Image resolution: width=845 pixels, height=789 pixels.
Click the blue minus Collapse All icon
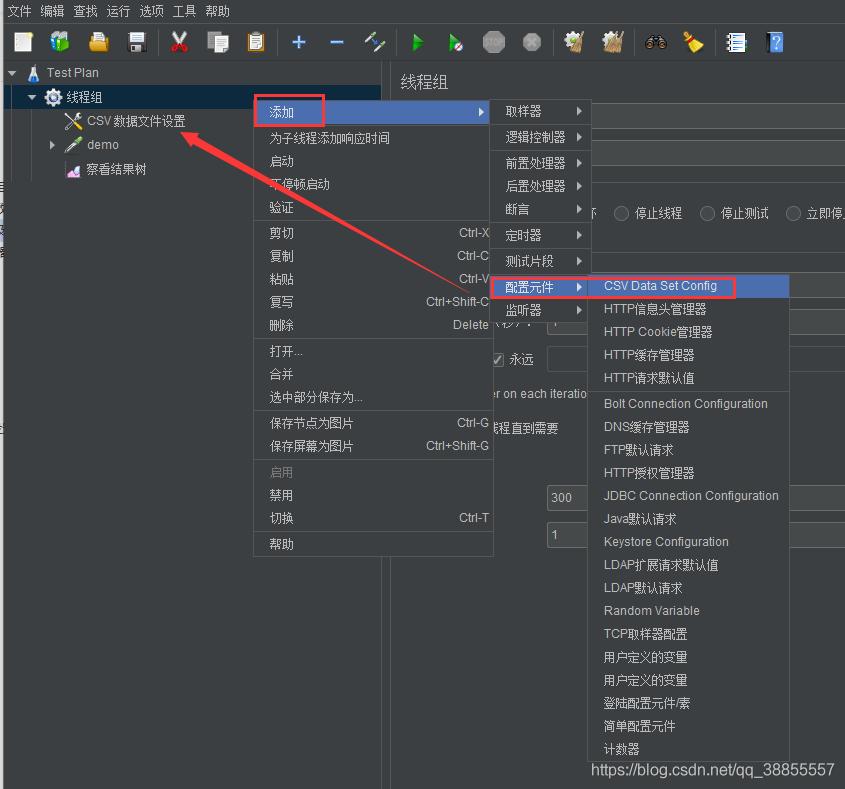337,42
